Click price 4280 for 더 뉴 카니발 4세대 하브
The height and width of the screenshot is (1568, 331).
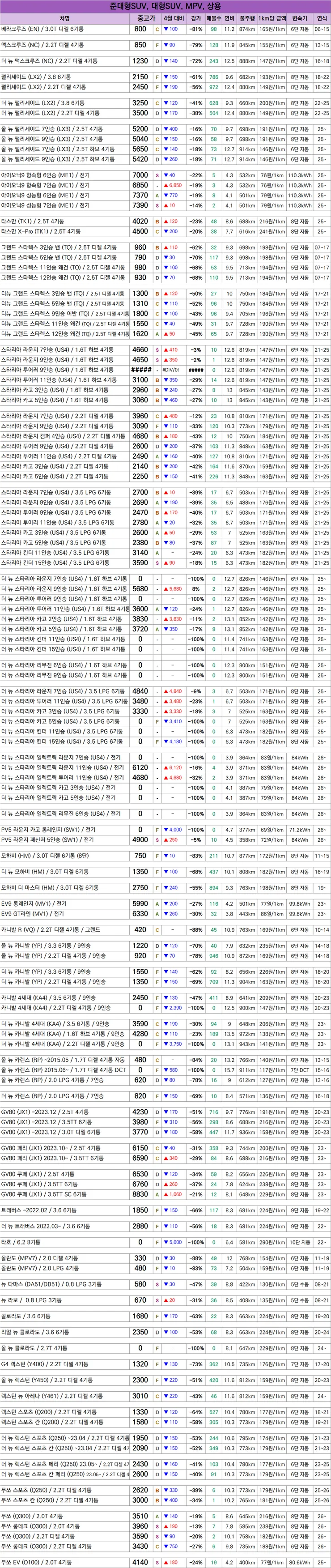140,1034
